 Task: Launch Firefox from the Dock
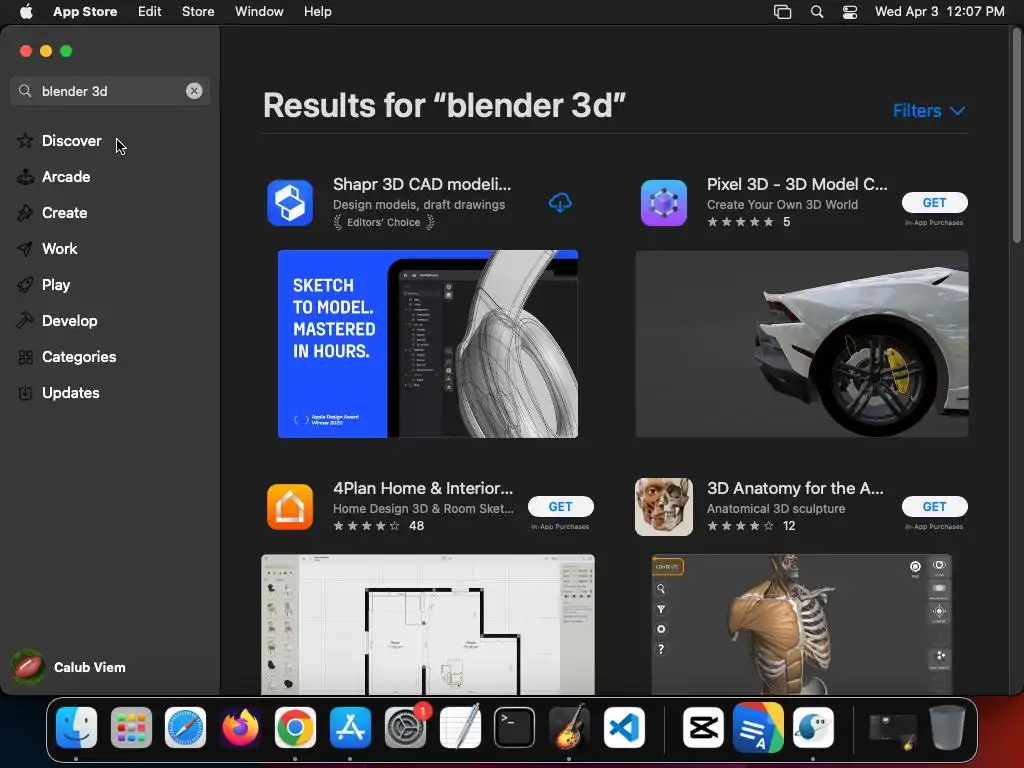(240, 728)
